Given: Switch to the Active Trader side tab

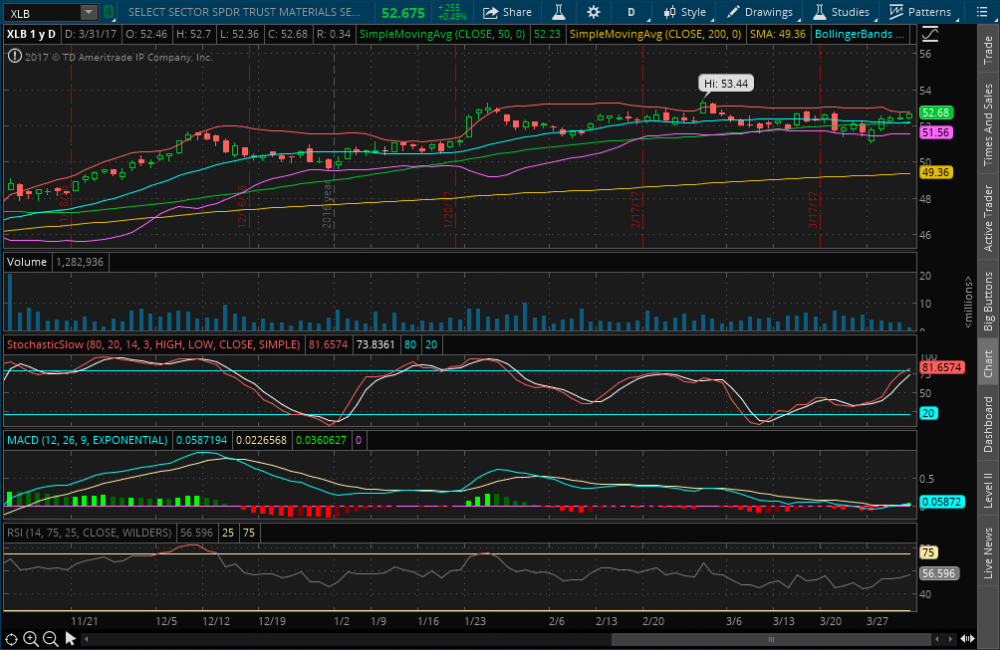Looking at the screenshot, I should 988,218.
